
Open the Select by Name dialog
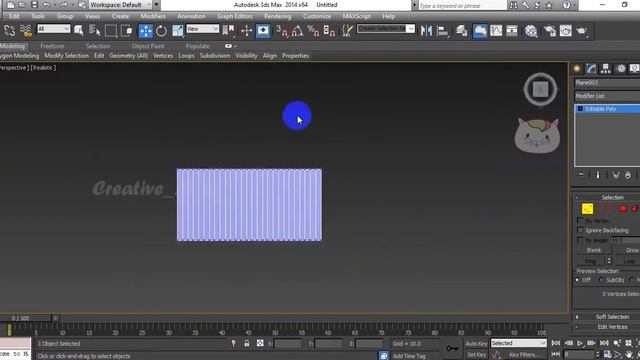click(x=94, y=31)
